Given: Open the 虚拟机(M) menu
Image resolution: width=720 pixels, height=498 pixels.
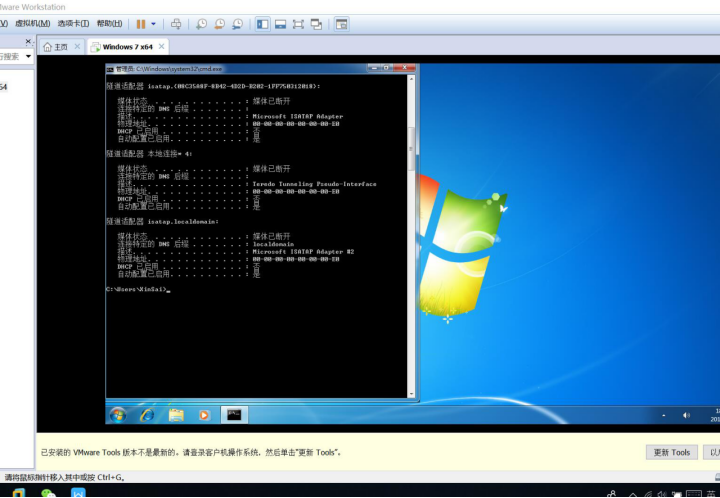Looking at the screenshot, I should coord(33,23).
